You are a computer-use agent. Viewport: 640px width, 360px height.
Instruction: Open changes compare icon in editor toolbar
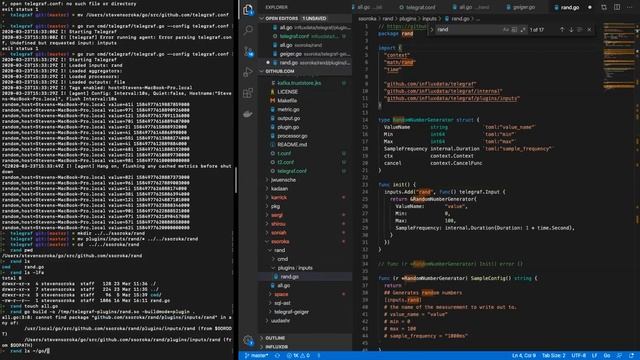click(604, 7)
